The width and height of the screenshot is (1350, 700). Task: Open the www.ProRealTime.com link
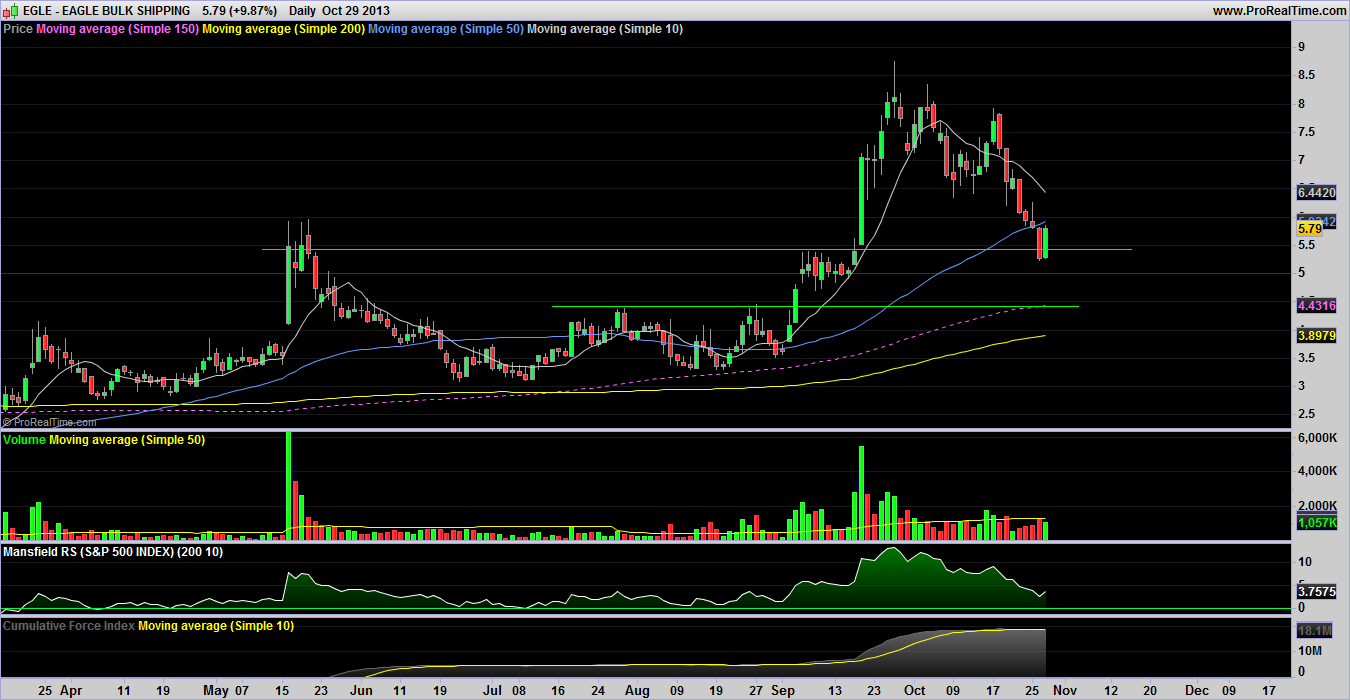pos(1279,10)
